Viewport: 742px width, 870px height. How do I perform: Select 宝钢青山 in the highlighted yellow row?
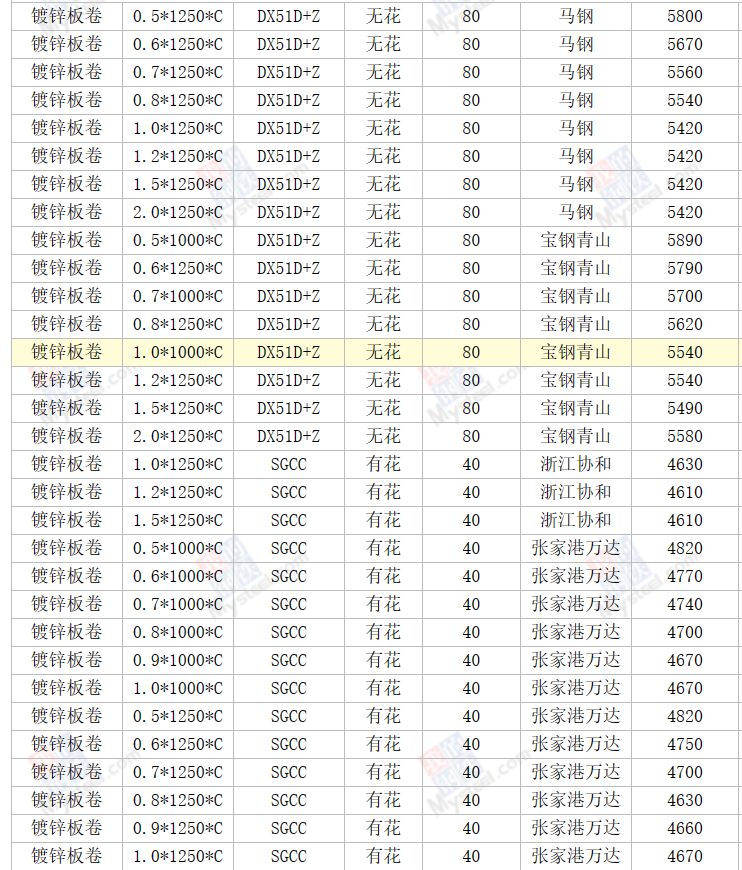point(575,352)
